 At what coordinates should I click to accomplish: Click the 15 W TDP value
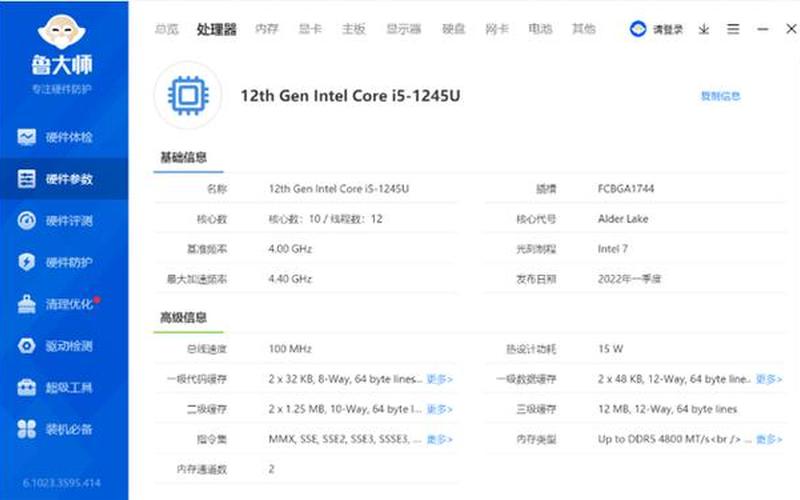(611, 349)
